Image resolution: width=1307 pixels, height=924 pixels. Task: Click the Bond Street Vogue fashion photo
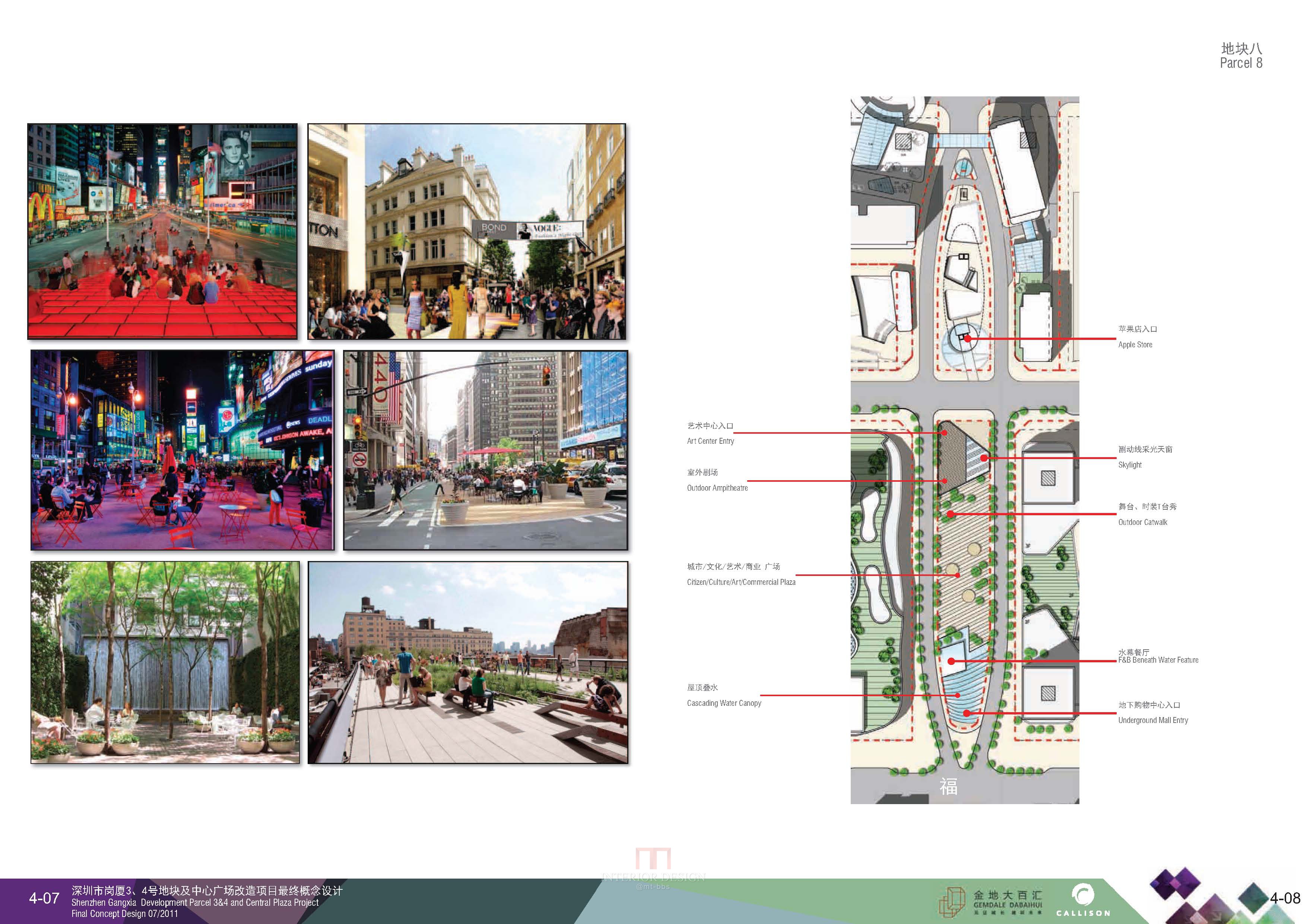click(x=467, y=232)
